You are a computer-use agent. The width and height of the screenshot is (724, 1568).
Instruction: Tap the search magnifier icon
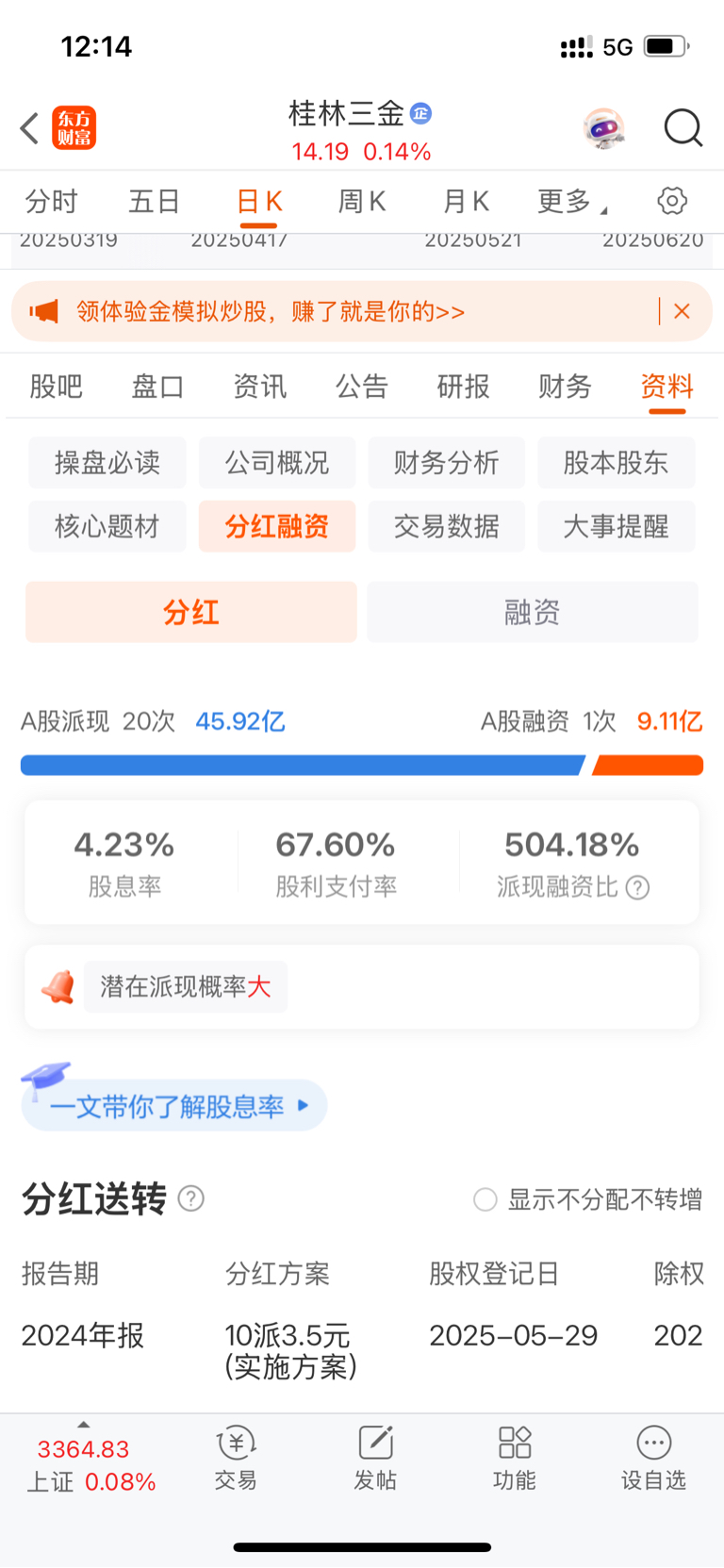683,128
